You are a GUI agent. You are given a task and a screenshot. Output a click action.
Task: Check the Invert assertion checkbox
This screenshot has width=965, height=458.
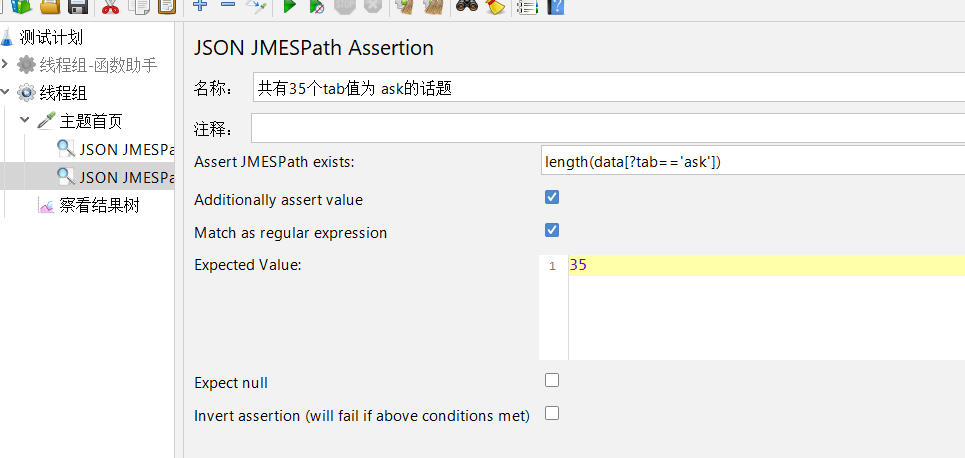point(552,413)
